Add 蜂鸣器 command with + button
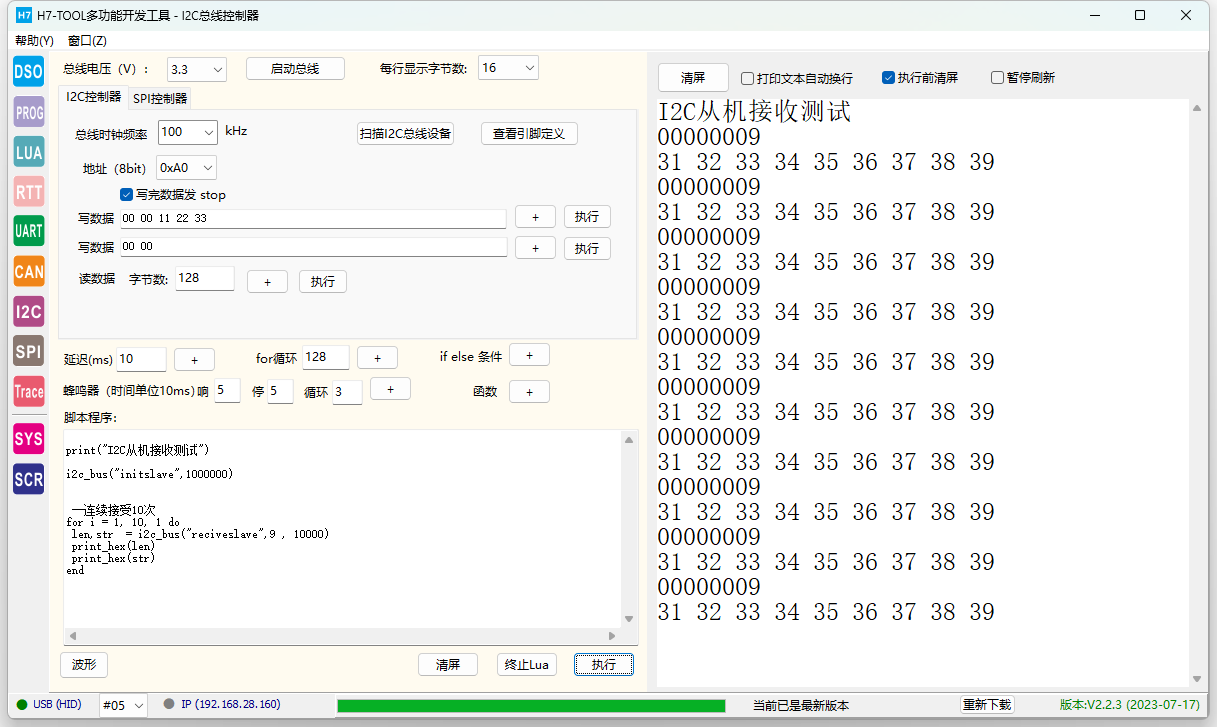Image resolution: width=1217 pixels, height=727 pixels. [x=390, y=388]
